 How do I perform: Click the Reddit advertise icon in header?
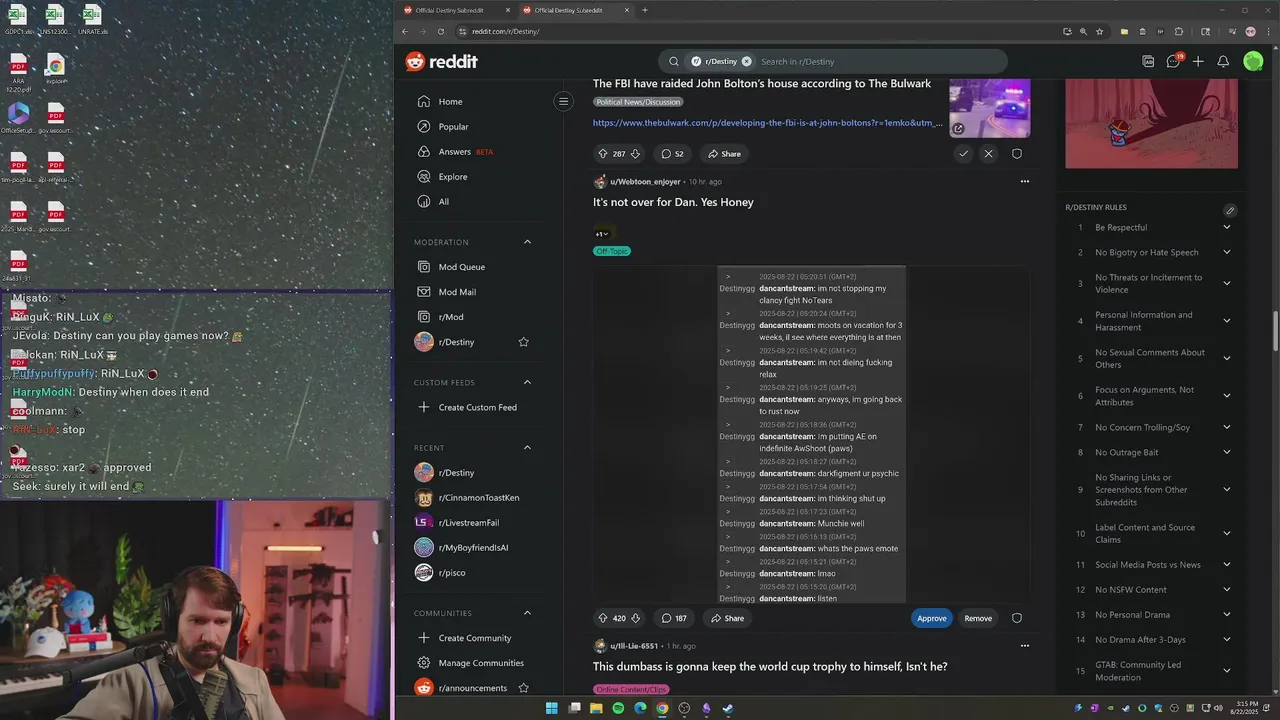tap(1148, 61)
